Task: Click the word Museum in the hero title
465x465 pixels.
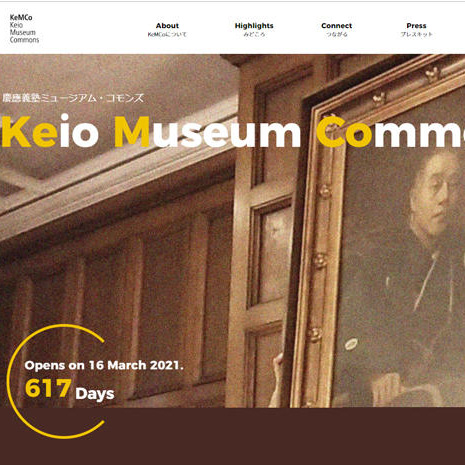Action: click(x=208, y=132)
